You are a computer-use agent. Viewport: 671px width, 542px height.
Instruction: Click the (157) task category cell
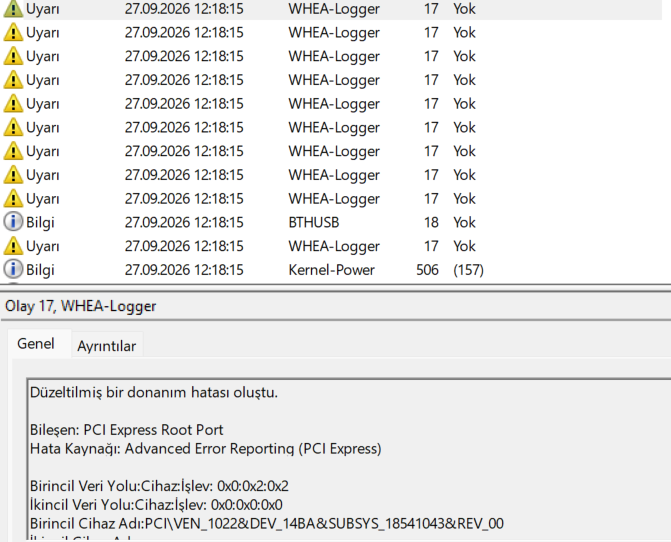click(468, 270)
